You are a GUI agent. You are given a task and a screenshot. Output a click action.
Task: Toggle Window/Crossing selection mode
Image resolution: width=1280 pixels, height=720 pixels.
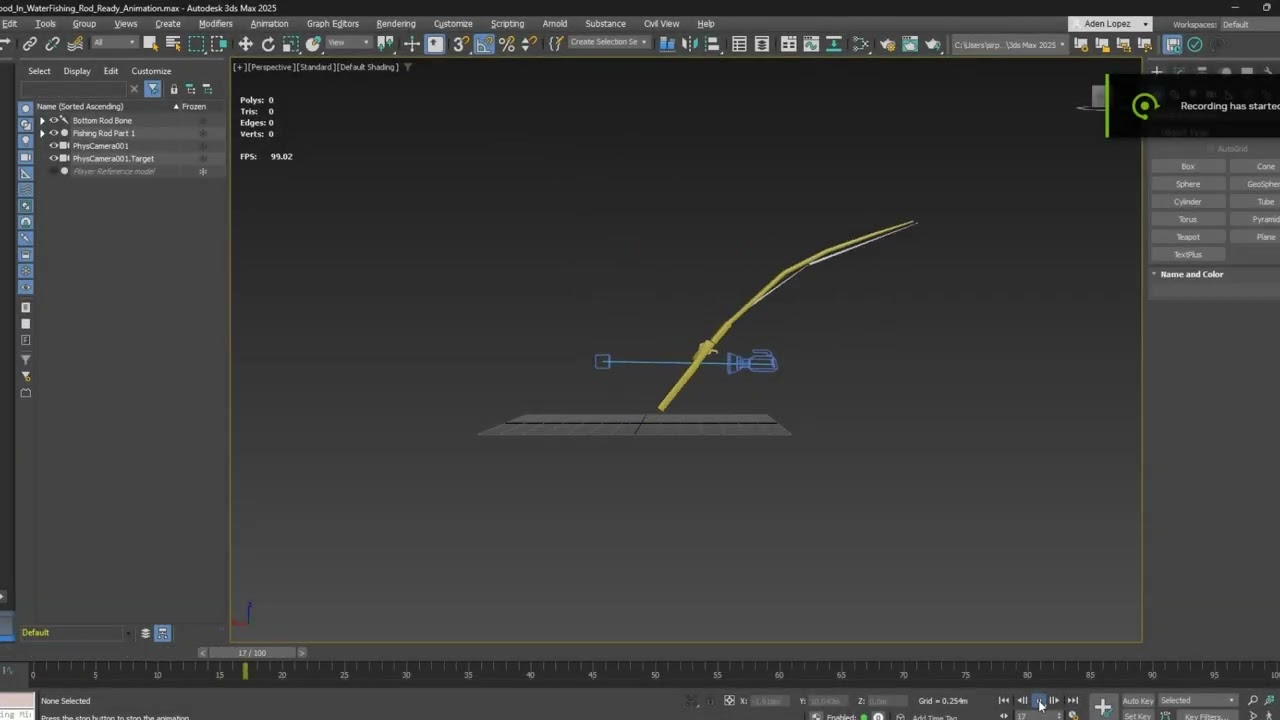coord(219,44)
